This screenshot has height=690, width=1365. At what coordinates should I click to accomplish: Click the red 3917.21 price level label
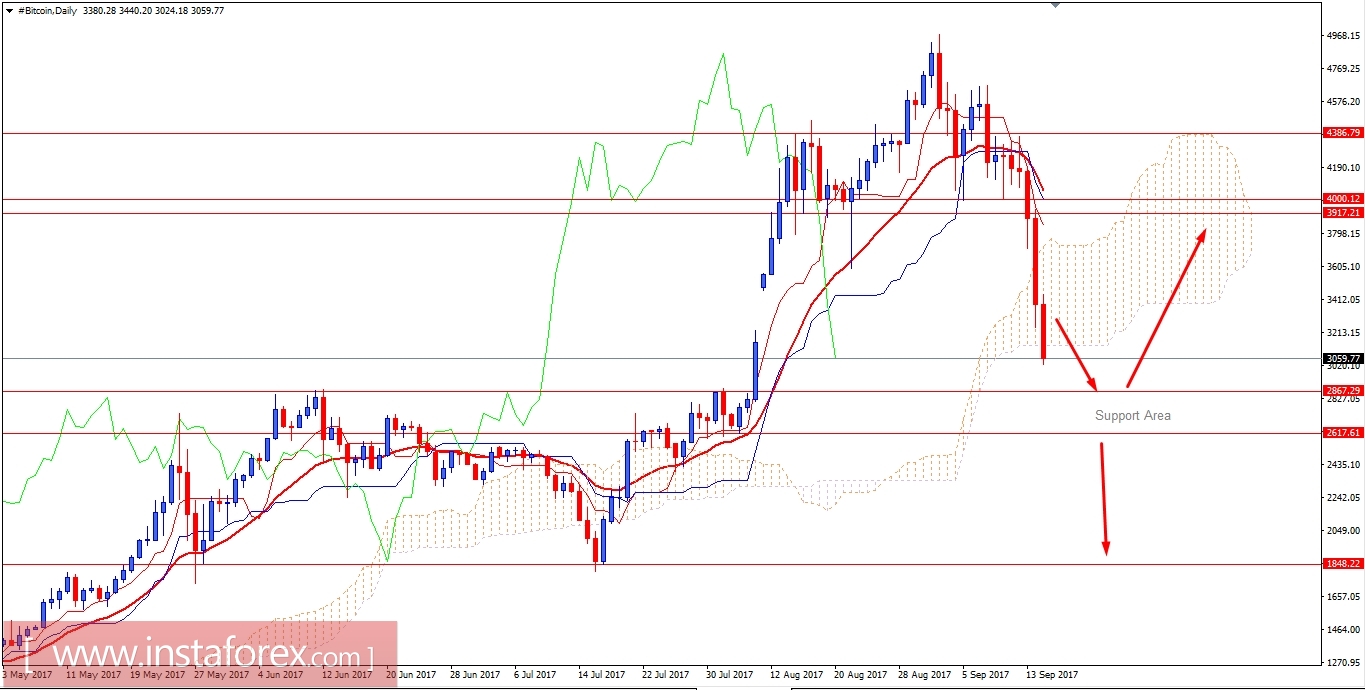1343,213
